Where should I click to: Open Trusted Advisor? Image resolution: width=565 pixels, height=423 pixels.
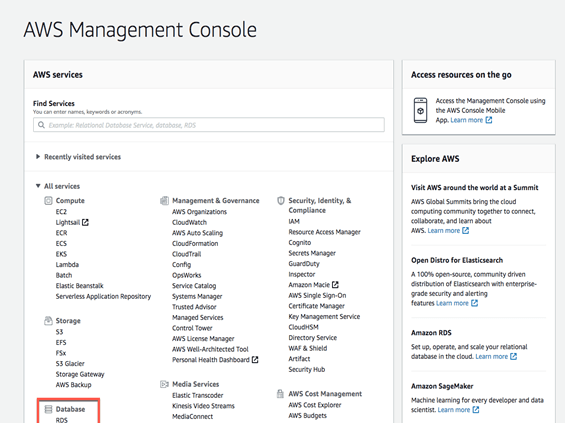point(194,307)
